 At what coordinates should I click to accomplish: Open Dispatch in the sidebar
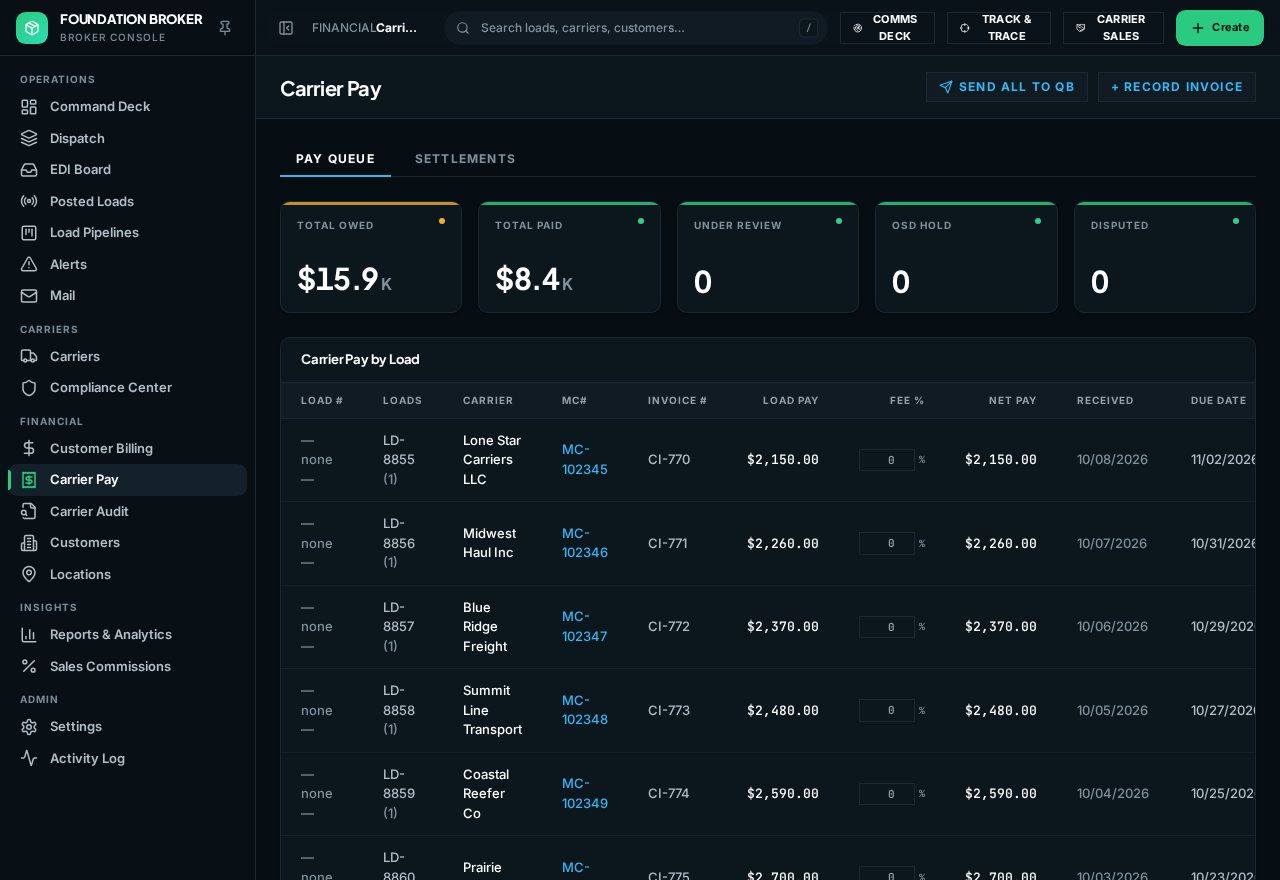click(127, 138)
